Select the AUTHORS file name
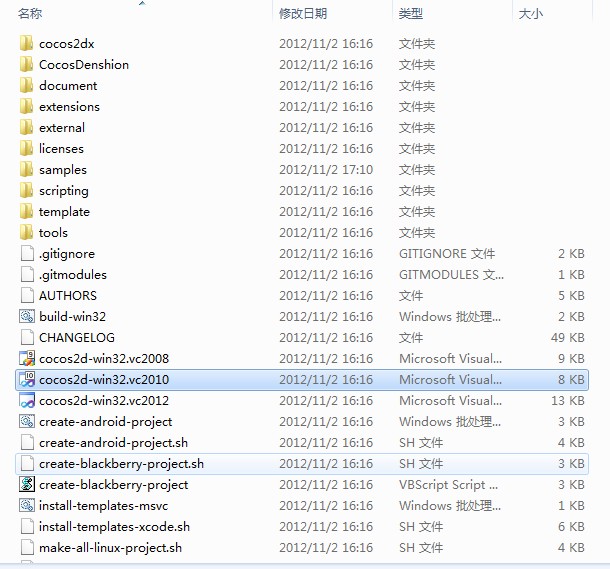 tap(68, 296)
